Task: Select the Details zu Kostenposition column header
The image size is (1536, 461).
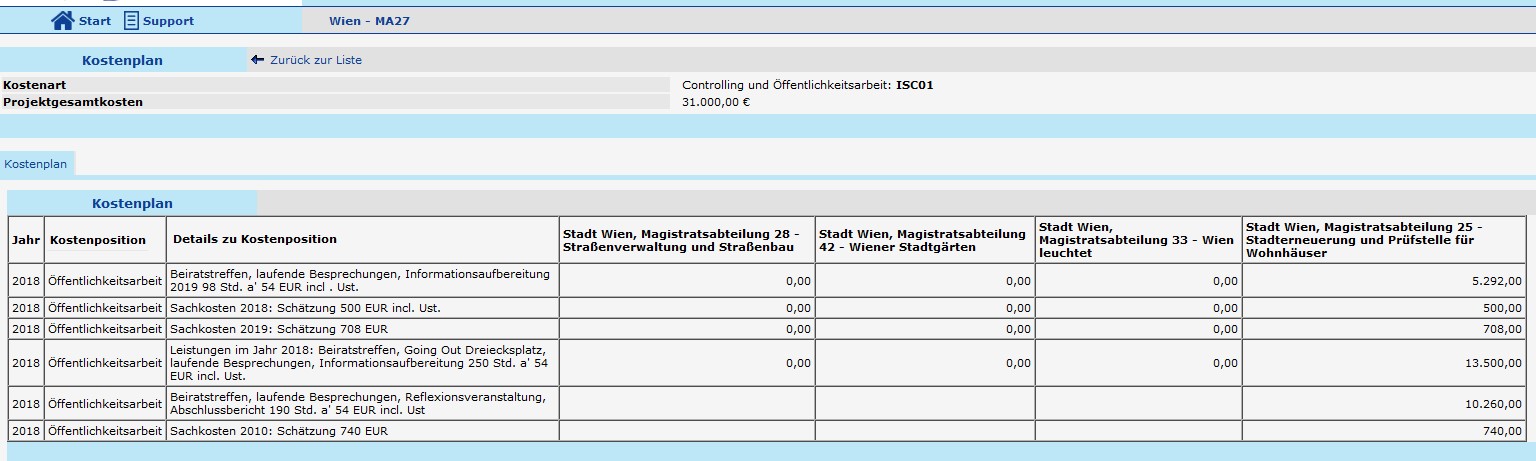Action: click(255, 240)
